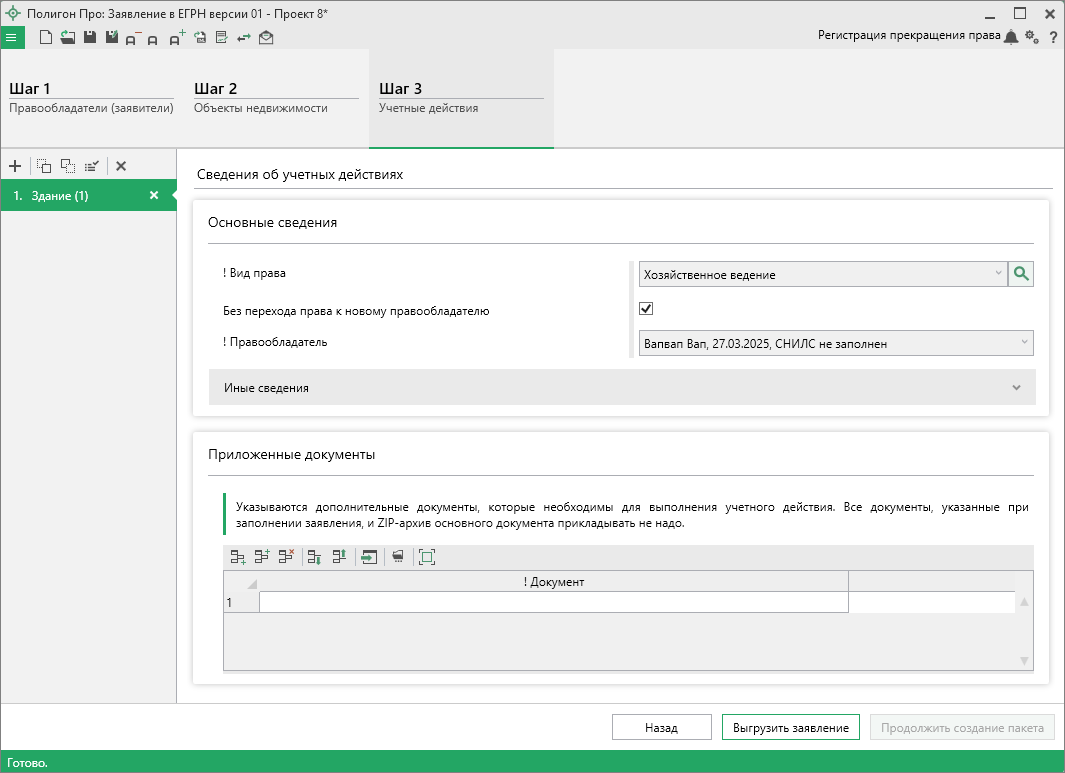The width and height of the screenshot is (1065, 773).
Task: Delete row icon in documents table toolbar
Action: pyautogui.click(x=286, y=557)
